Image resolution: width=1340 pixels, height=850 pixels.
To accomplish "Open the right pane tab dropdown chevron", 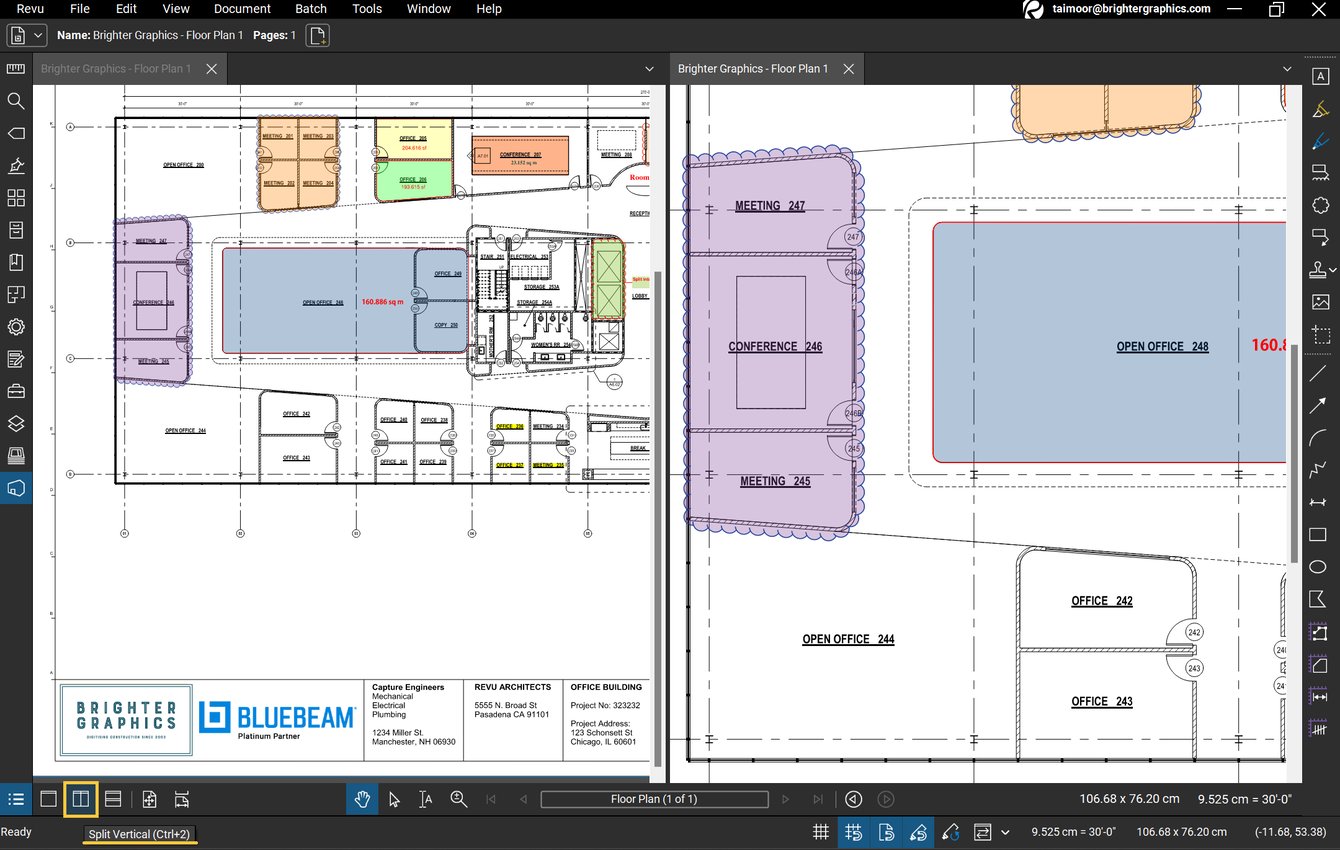I will [1288, 68].
